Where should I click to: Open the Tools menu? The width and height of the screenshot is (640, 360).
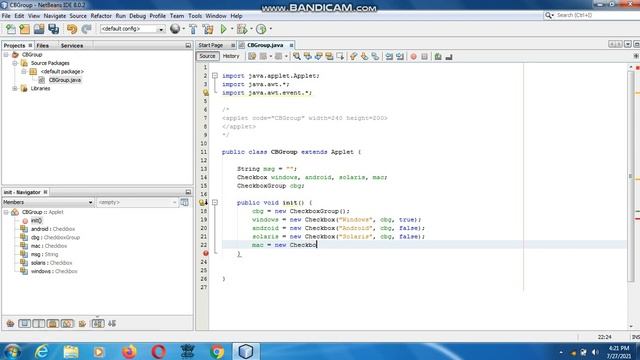point(195,16)
